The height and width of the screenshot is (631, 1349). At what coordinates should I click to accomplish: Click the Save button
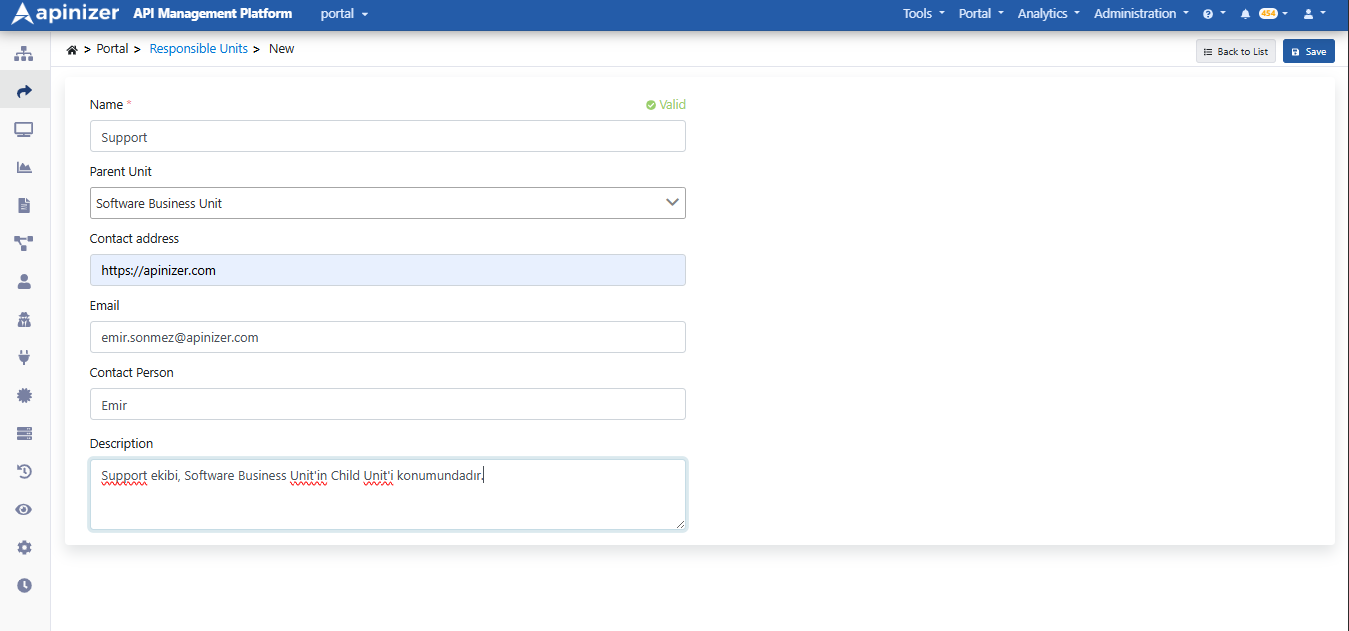click(1308, 51)
